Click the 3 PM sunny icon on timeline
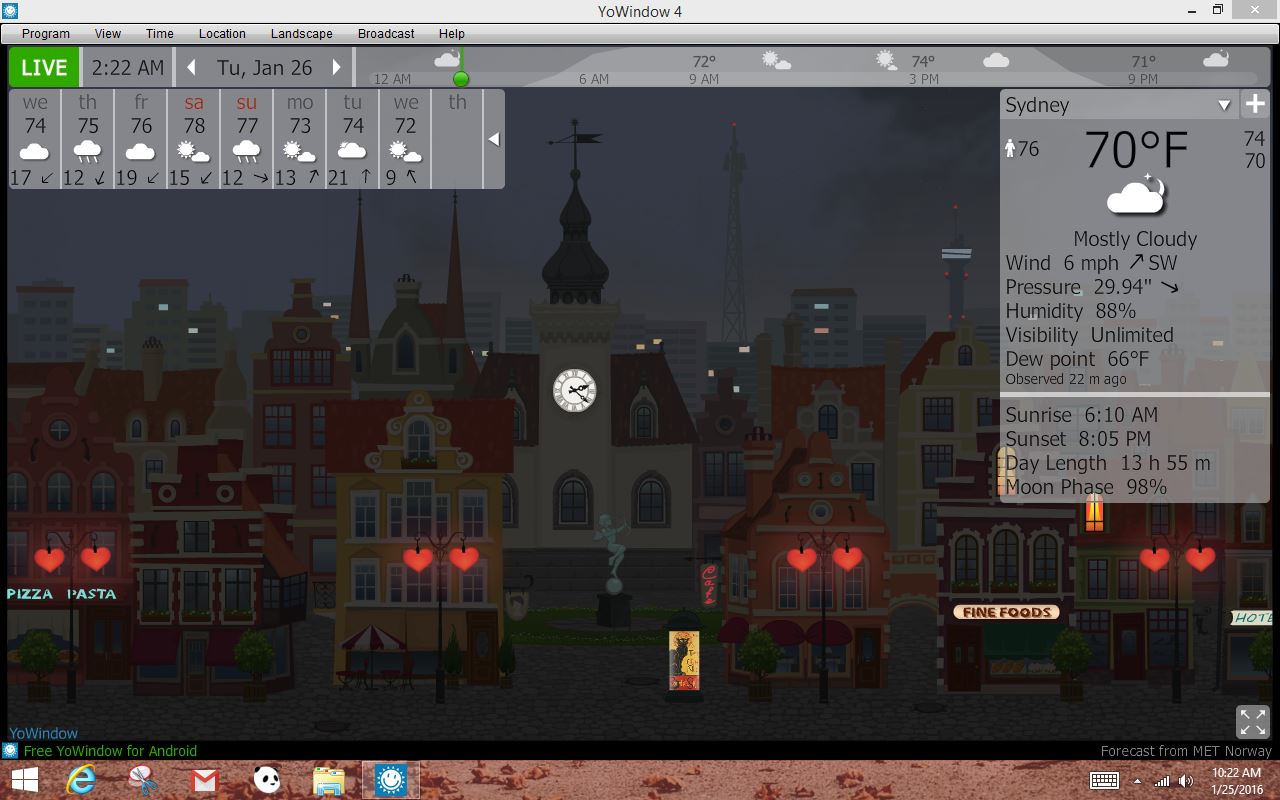Screen dimensions: 1280x800 point(886,61)
